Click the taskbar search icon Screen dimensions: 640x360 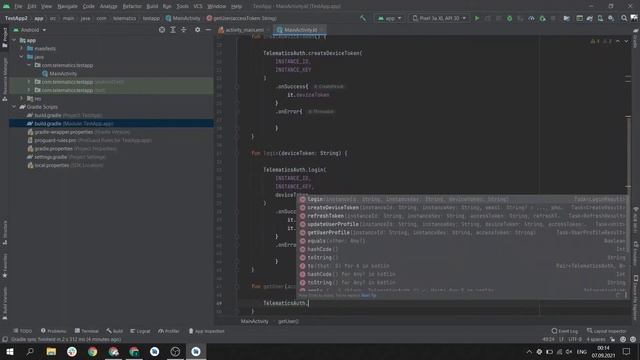[x=30, y=351]
